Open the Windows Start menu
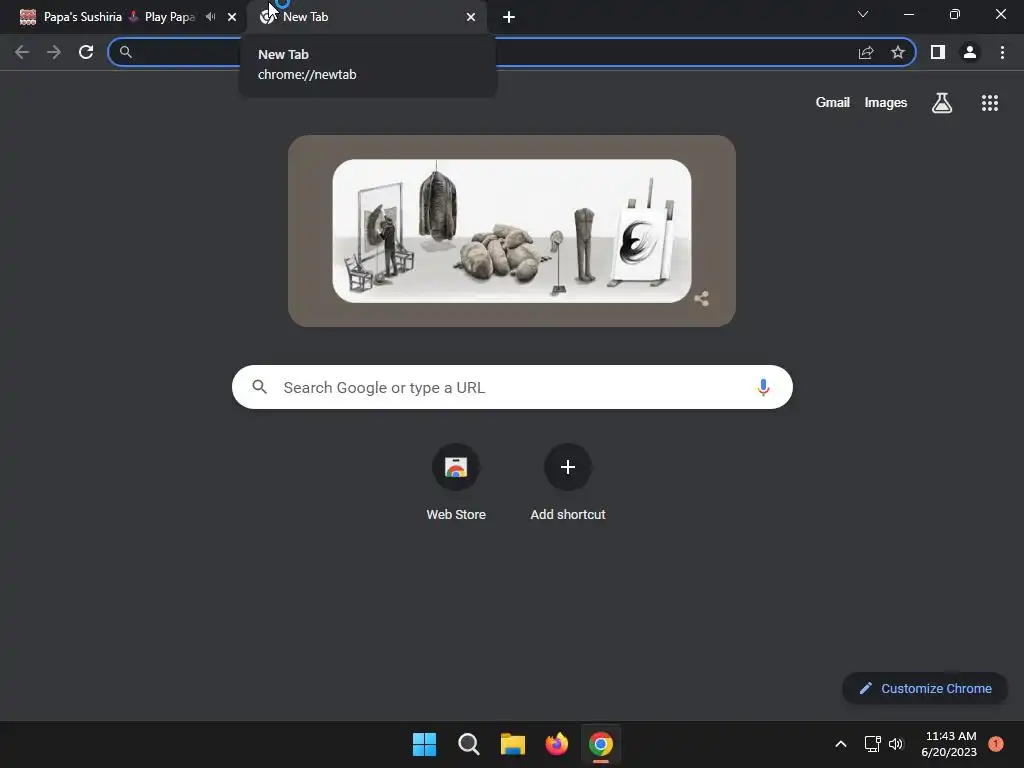The height and width of the screenshot is (768, 1024). 424,744
